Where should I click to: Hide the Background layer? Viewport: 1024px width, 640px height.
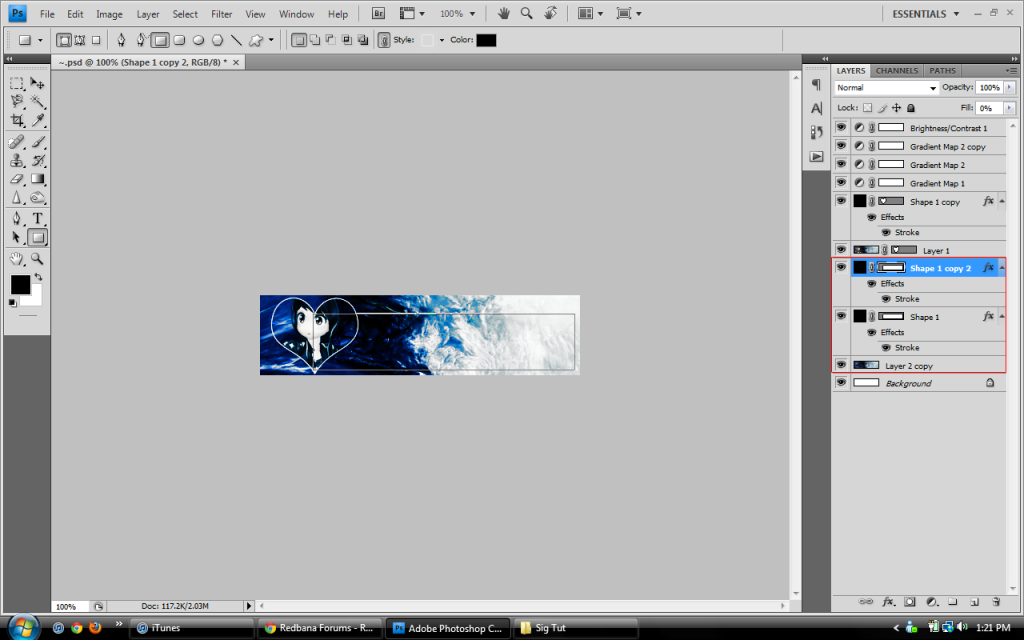point(841,383)
